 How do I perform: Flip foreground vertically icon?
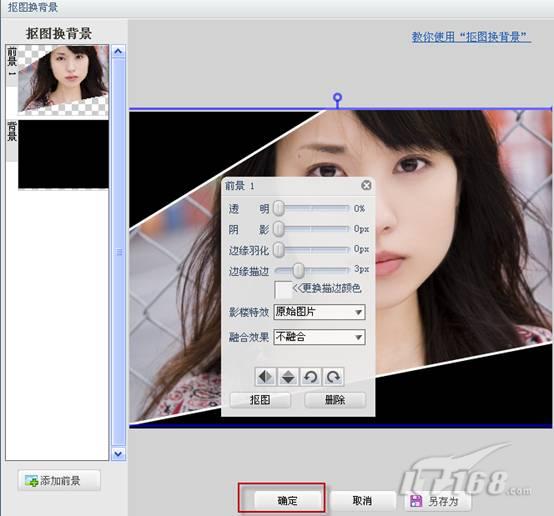point(288,377)
